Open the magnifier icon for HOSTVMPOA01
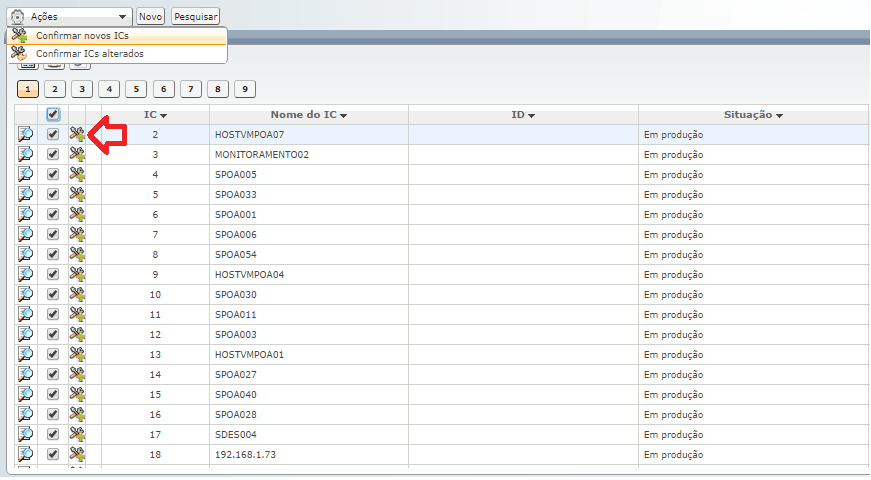 [25, 354]
